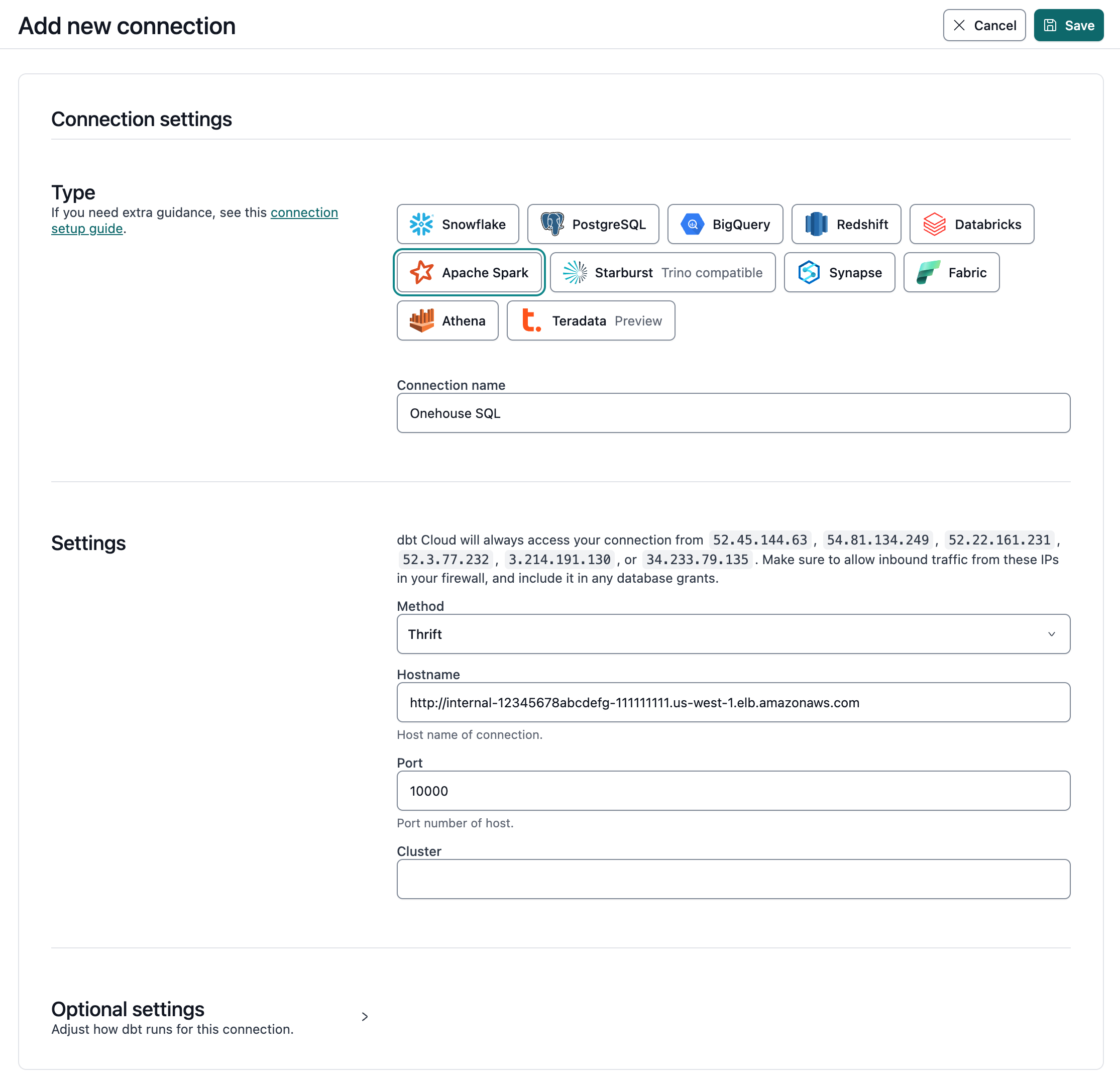Pick the BigQuery connection icon
This screenshot has height=1080, width=1120.
click(692, 224)
